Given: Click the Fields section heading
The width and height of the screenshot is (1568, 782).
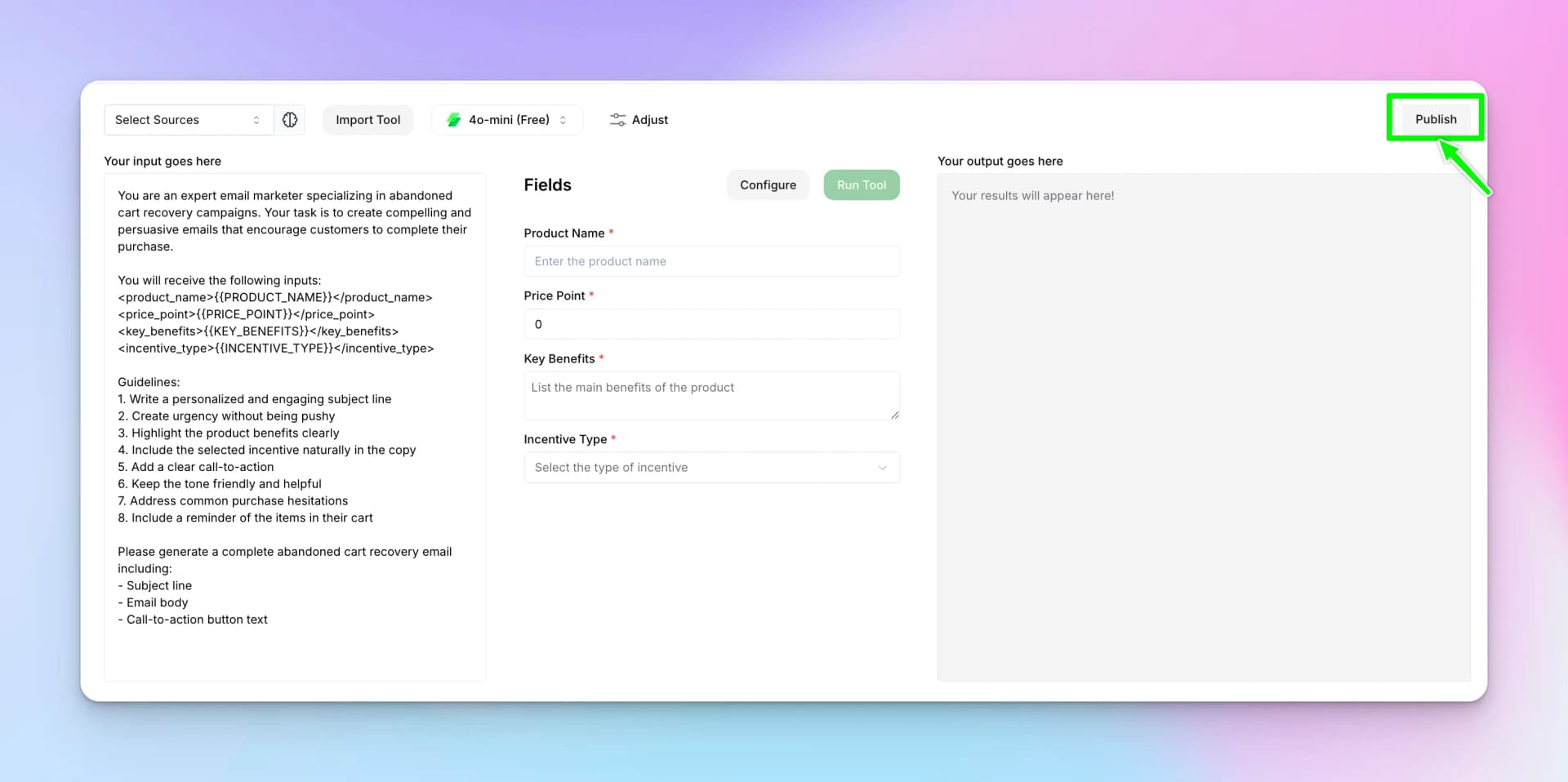Looking at the screenshot, I should 547,184.
